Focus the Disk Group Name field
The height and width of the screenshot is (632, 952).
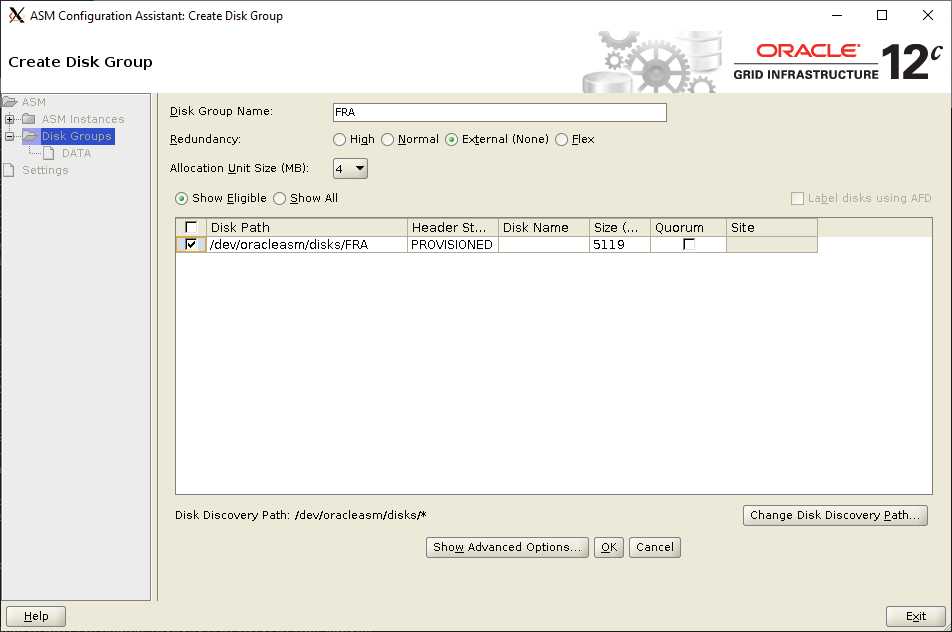[500, 112]
